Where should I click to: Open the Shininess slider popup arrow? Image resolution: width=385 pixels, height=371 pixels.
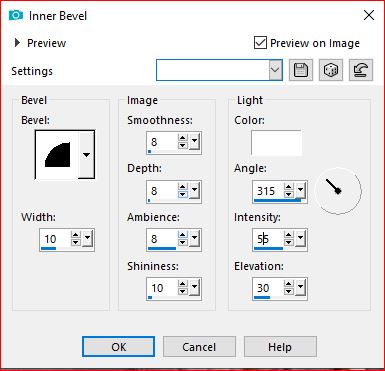pyautogui.click(x=194, y=287)
